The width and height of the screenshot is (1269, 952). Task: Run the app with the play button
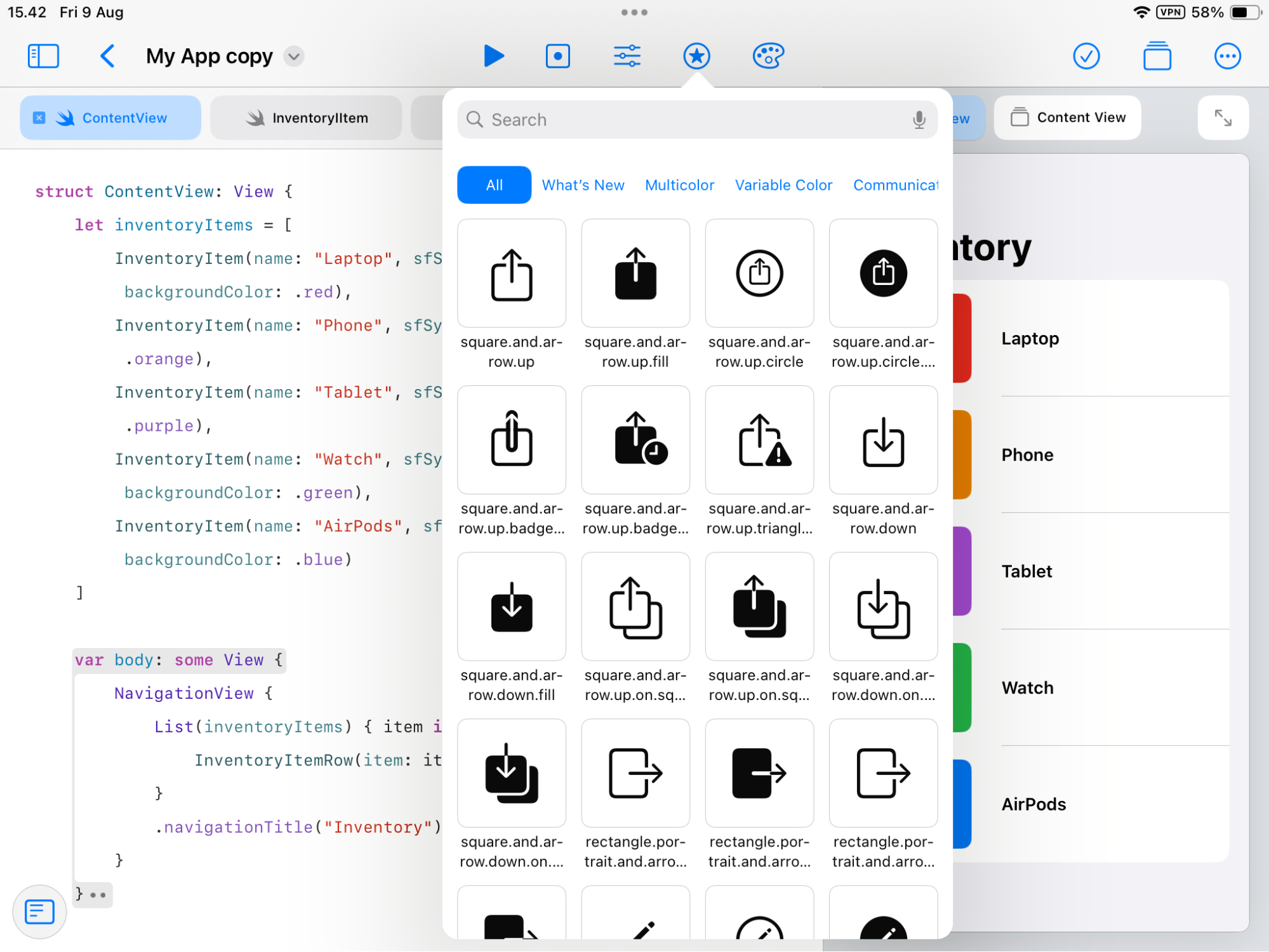[x=494, y=56]
